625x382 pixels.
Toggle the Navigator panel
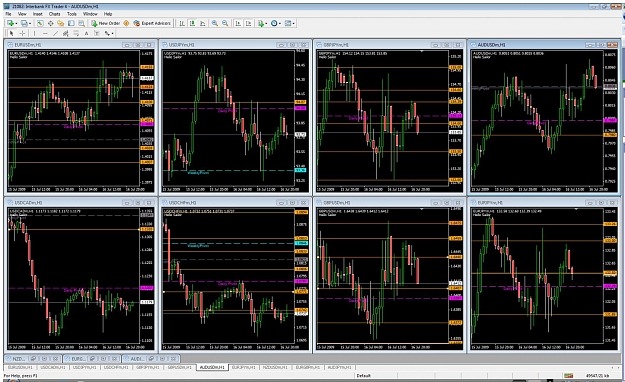(x=61, y=24)
